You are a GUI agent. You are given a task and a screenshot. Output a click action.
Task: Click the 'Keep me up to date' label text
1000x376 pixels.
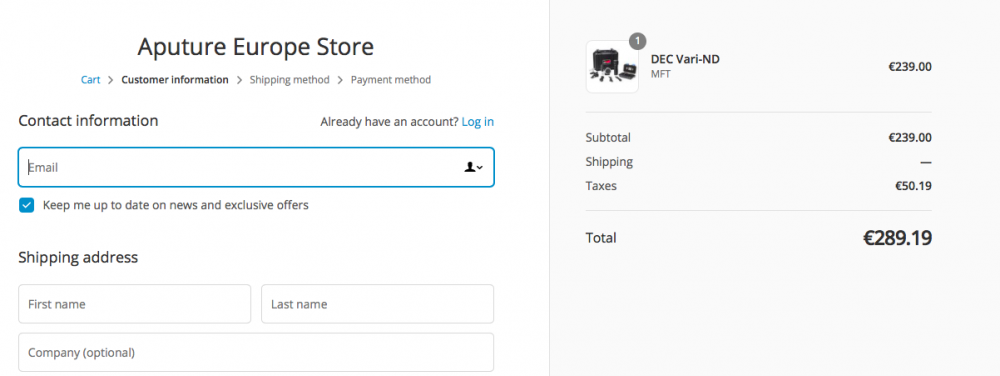point(175,205)
